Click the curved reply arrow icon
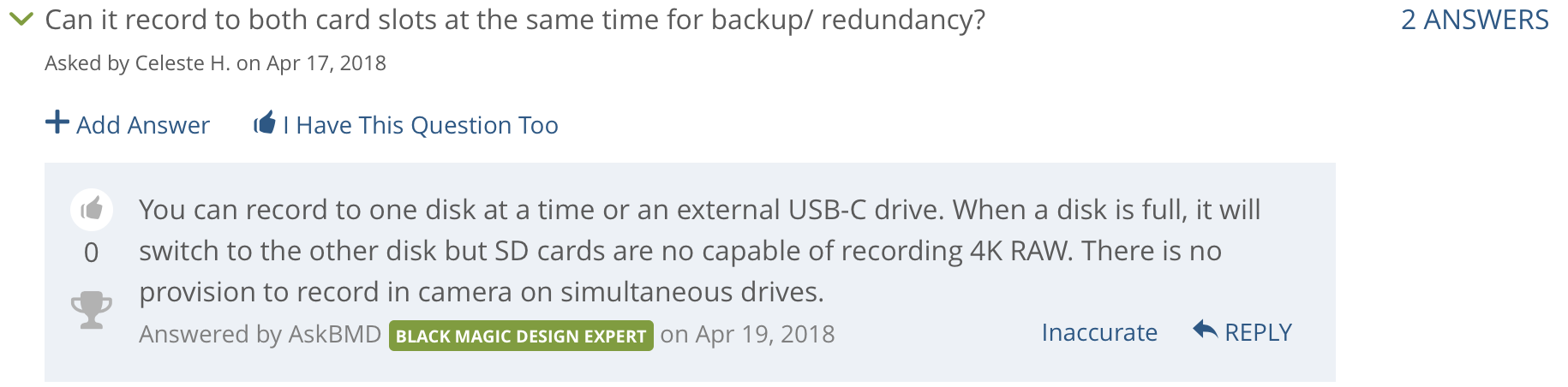The height and width of the screenshot is (387, 1568). pos(1205,330)
